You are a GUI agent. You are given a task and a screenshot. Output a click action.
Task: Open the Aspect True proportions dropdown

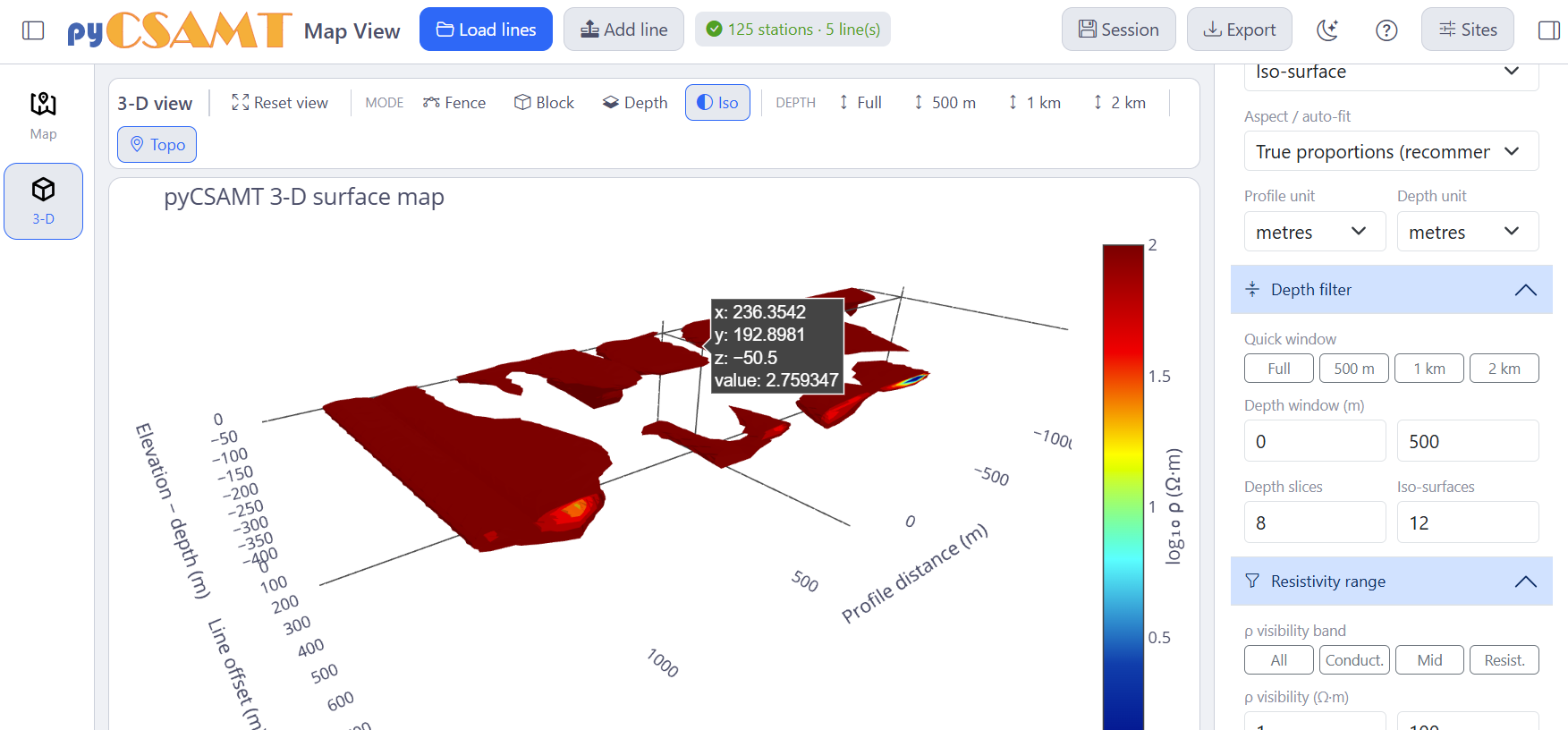tap(1391, 151)
